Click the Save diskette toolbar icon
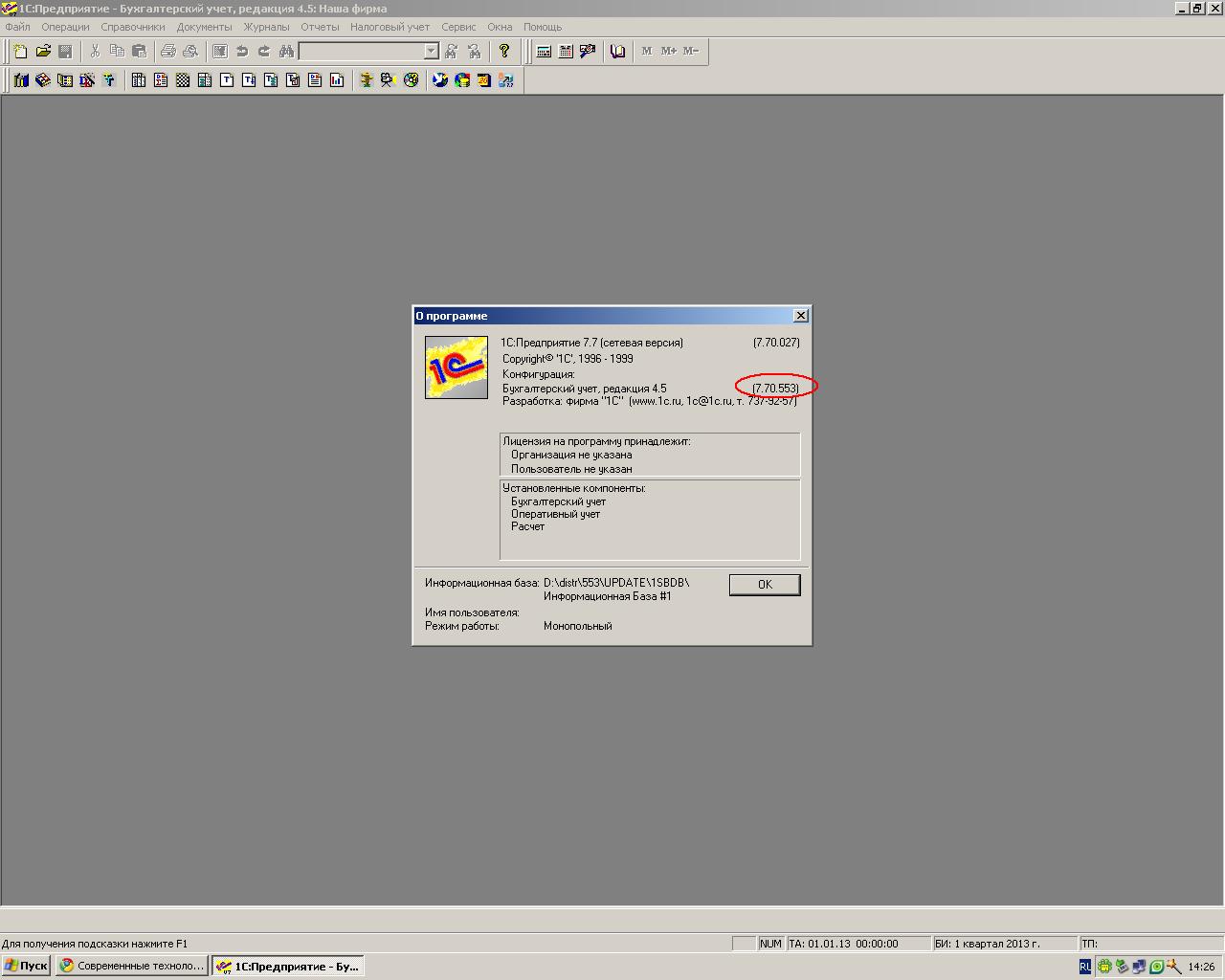This screenshot has height=980, width=1225. tap(65, 52)
